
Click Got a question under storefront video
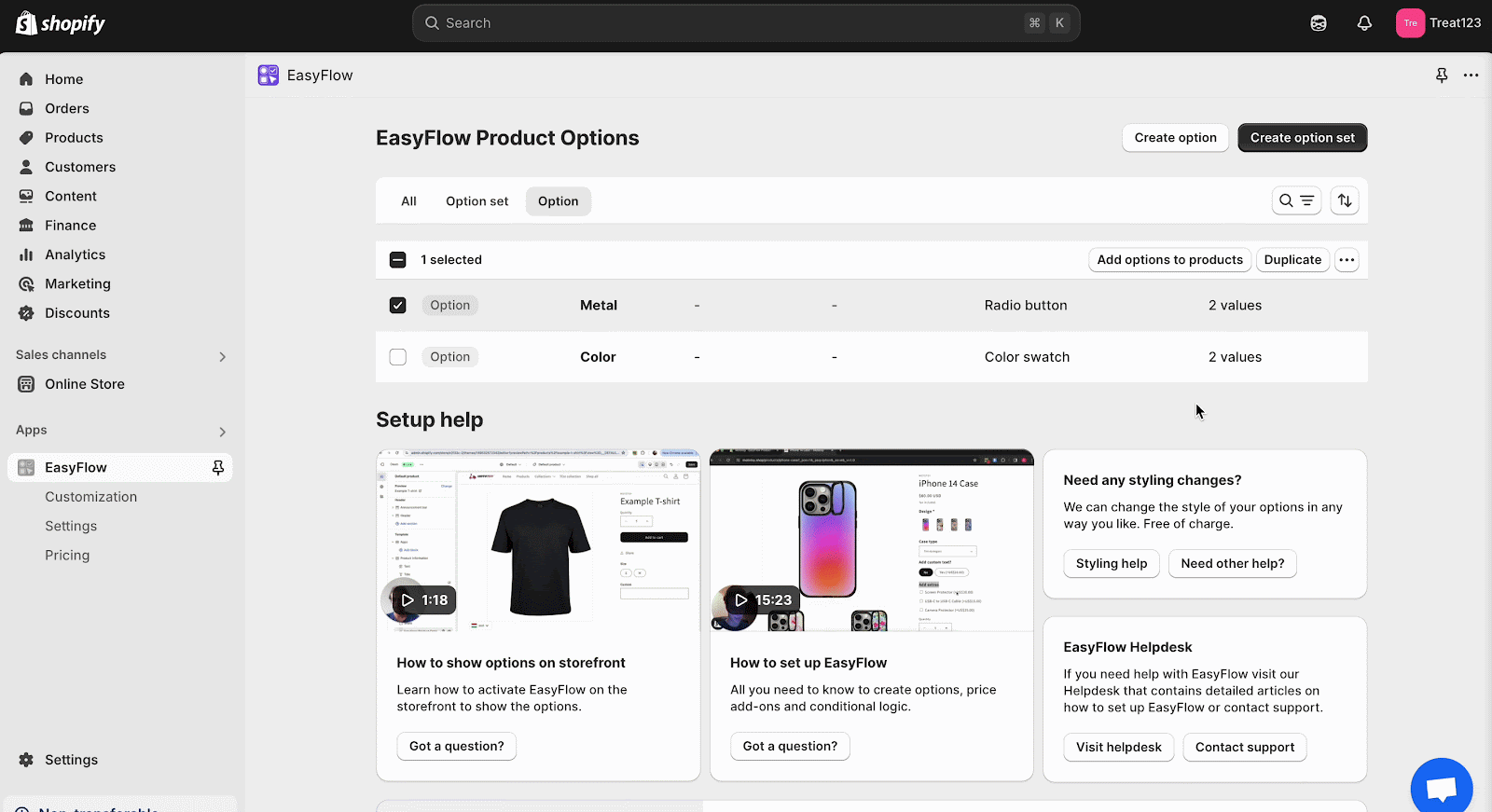pos(457,747)
